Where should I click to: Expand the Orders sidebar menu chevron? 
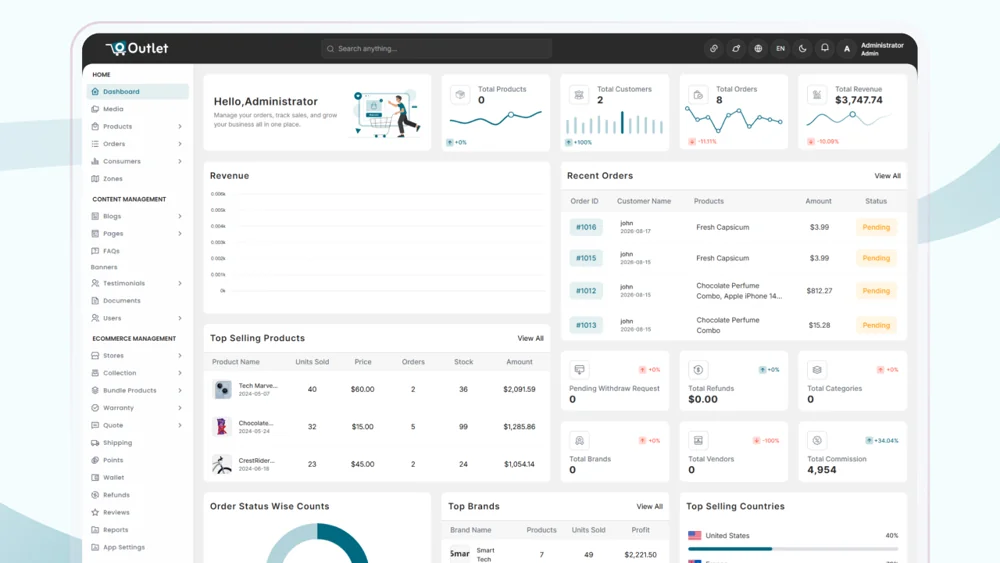pos(180,144)
